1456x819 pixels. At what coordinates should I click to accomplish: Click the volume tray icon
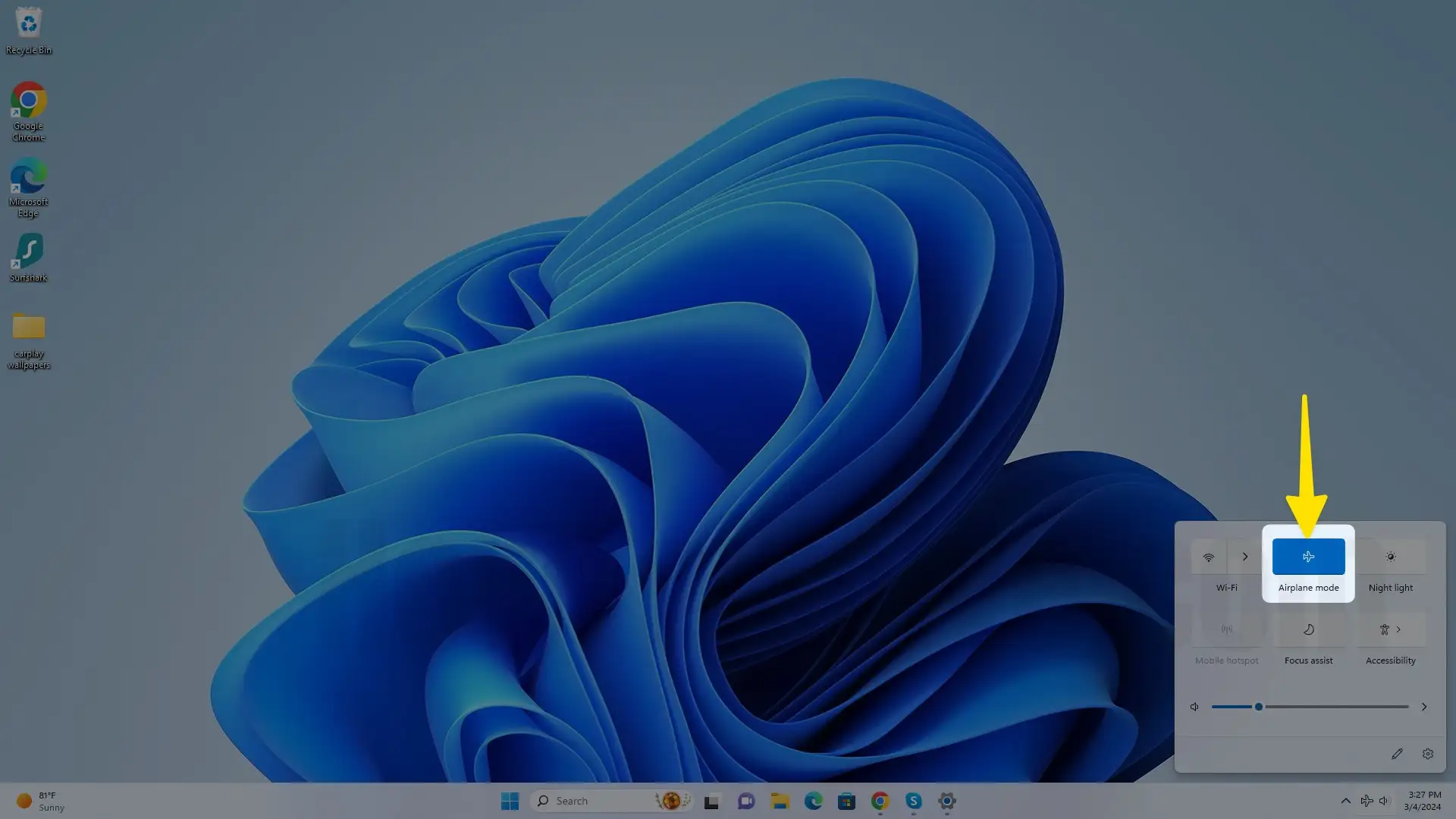tap(1384, 801)
